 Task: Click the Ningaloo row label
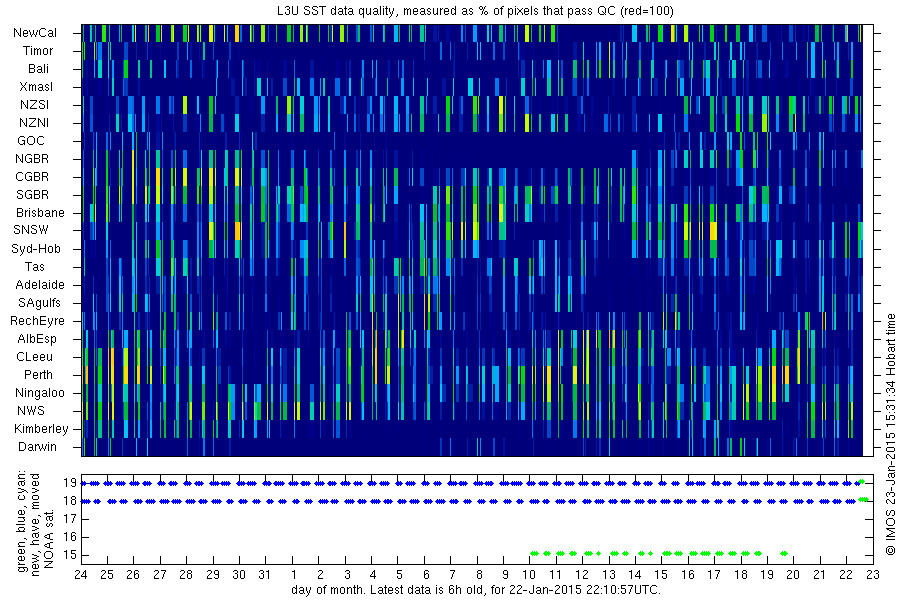tap(40, 393)
